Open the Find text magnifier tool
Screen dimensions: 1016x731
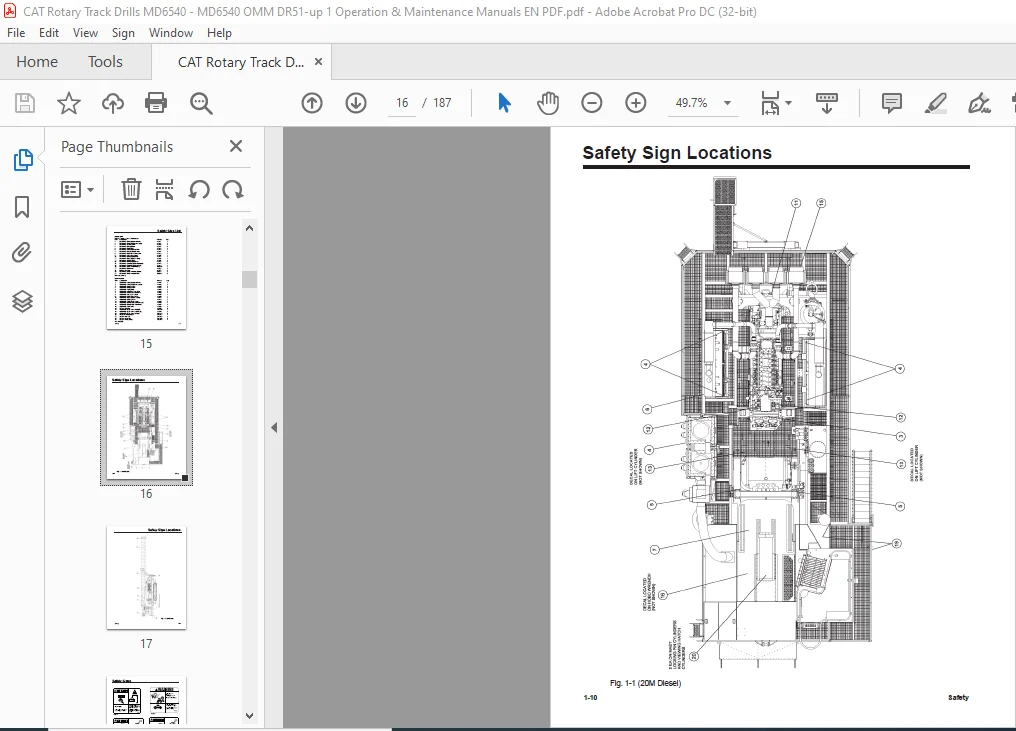click(x=201, y=103)
